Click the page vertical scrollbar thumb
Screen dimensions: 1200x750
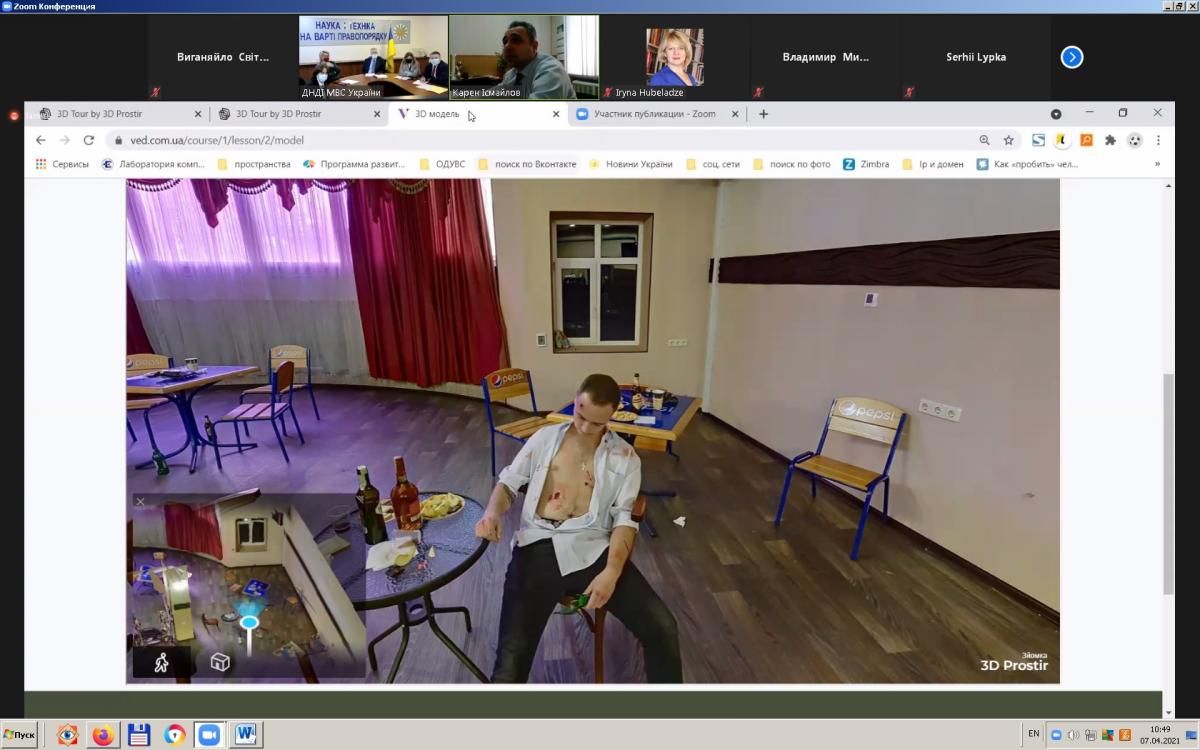click(x=1168, y=485)
